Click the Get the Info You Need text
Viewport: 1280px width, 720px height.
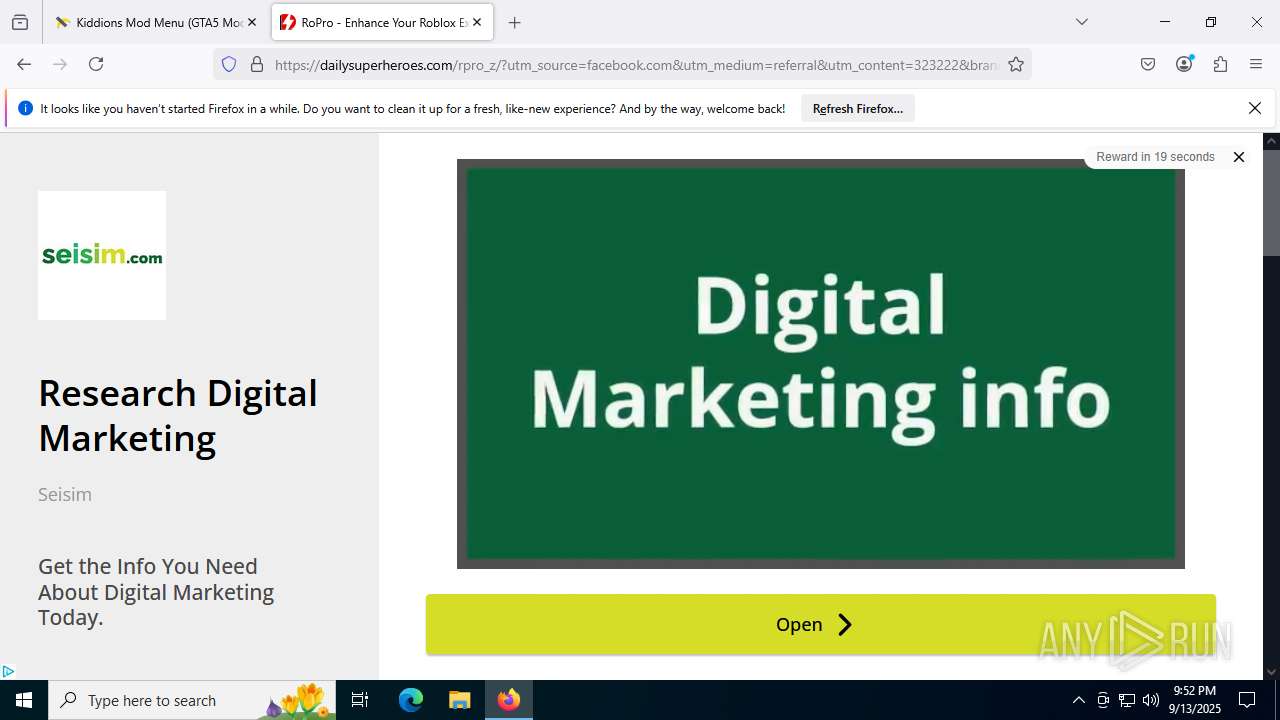(156, 592)
